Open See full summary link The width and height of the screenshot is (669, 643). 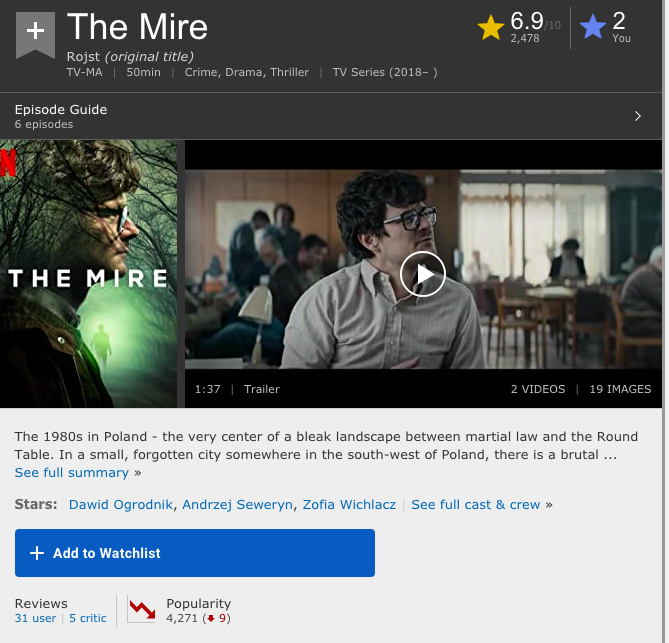coord(72,473)
